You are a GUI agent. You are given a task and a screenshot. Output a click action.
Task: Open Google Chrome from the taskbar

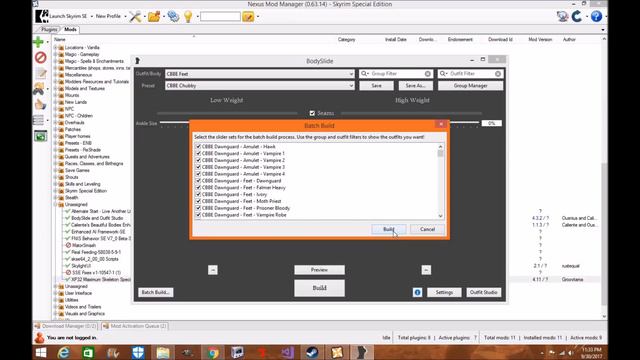pyautogui.click(x=213, y=353)
